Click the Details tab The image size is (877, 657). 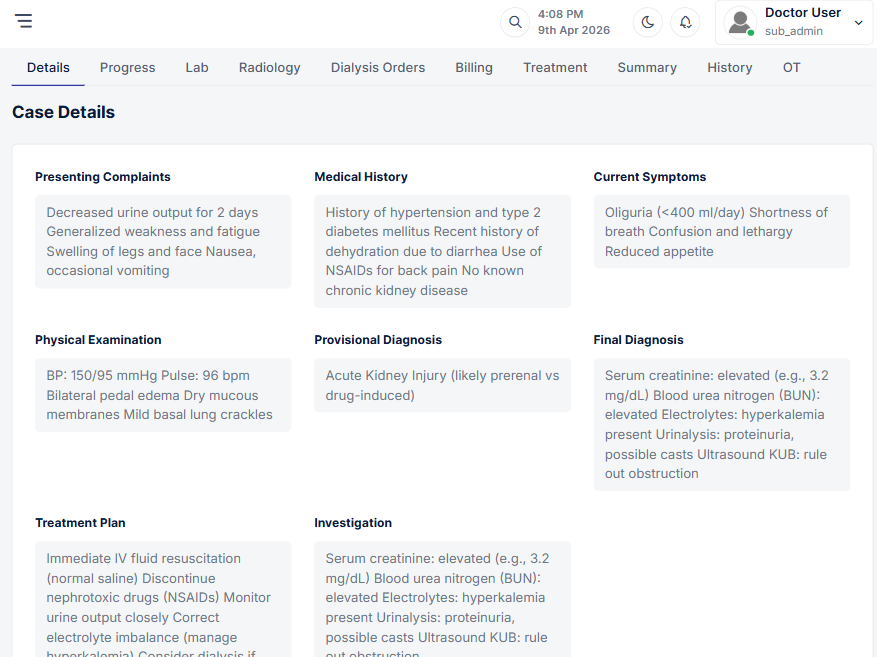click(x=48, y=68)
